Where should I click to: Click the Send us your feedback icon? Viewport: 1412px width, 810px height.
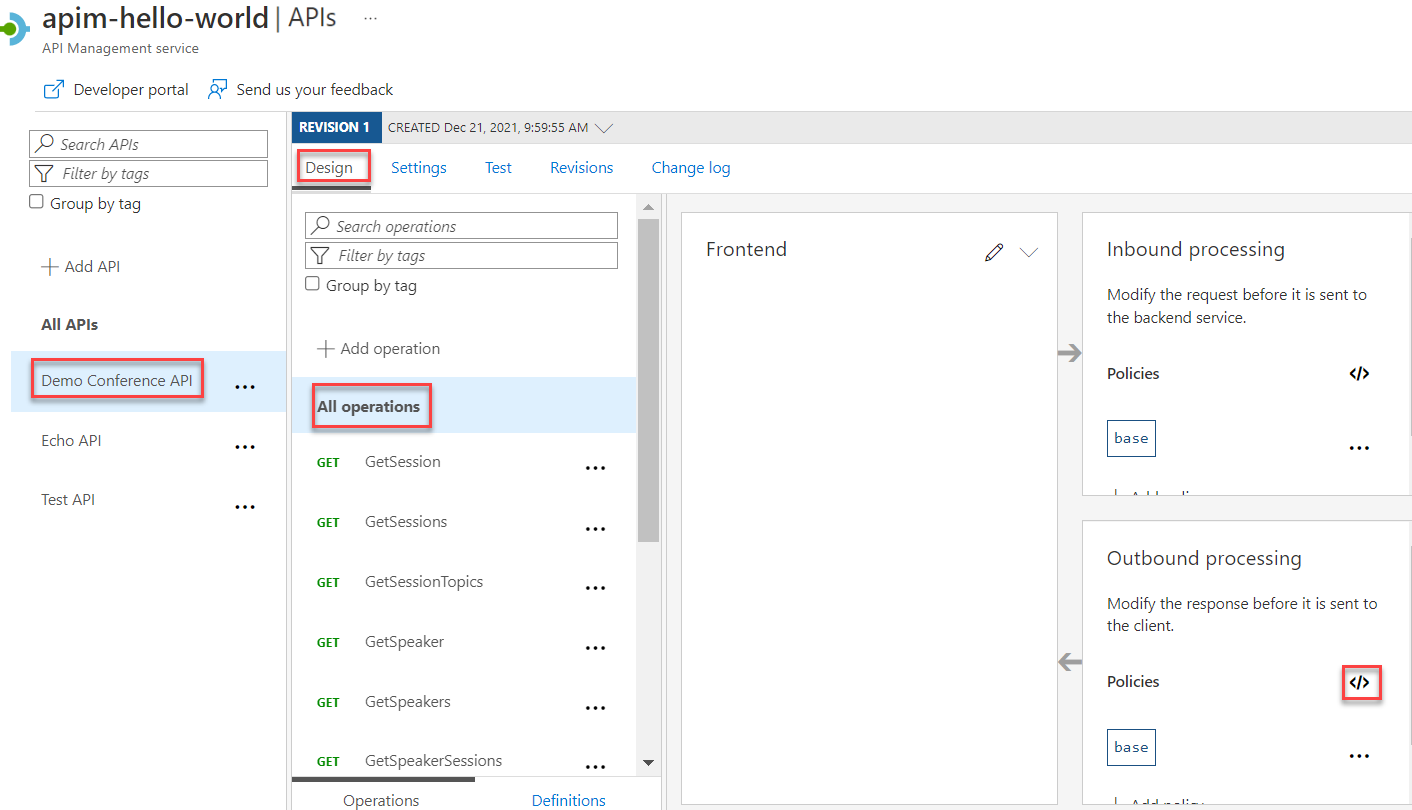(217, 90)
